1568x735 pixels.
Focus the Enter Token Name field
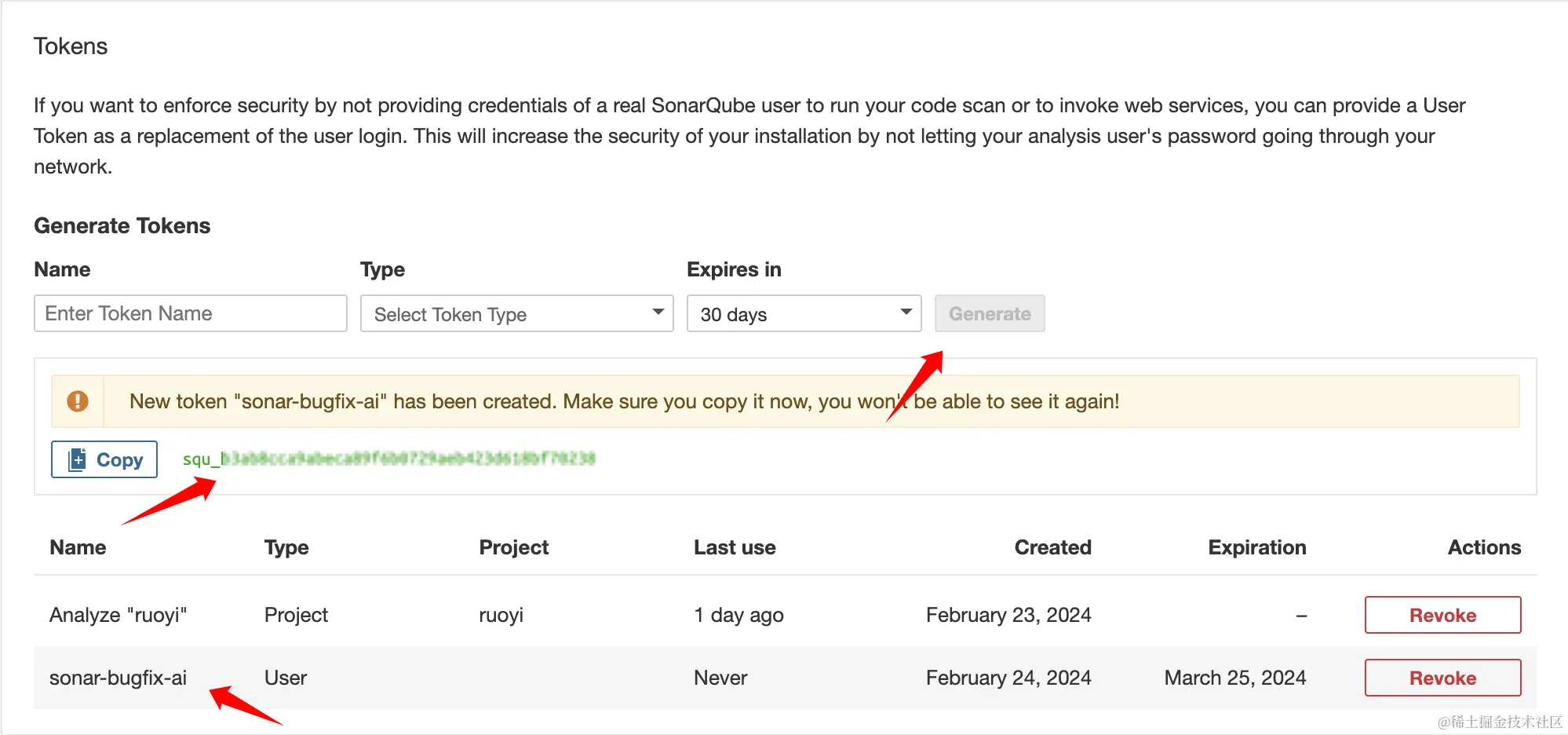click(191, 313)
